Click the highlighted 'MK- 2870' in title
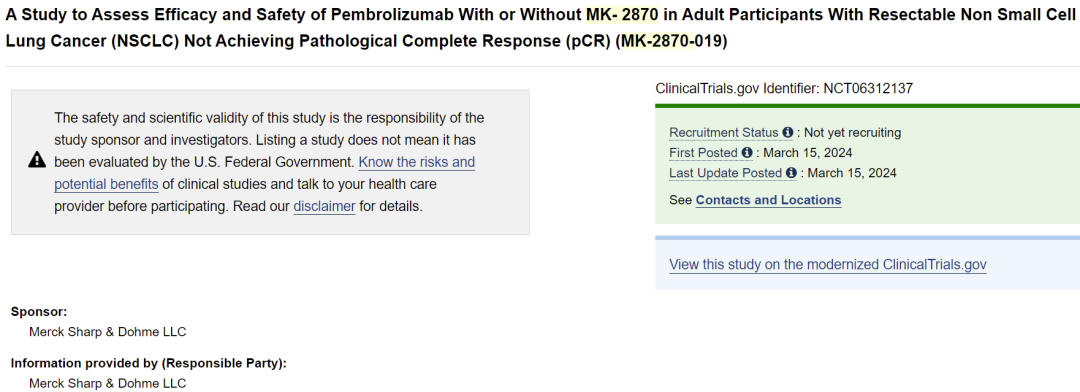 622,13
